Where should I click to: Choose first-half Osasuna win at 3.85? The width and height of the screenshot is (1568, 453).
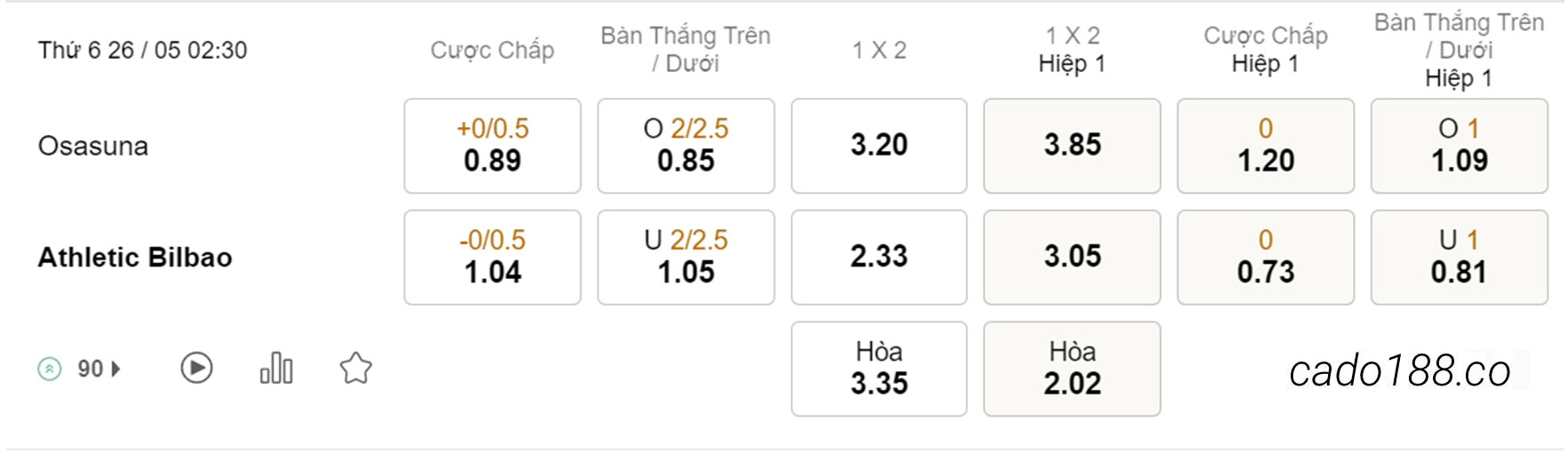1072,146
